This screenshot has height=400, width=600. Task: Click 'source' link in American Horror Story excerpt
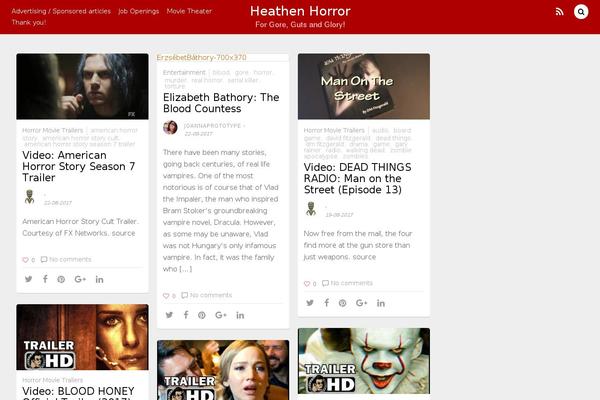point(123,233)
